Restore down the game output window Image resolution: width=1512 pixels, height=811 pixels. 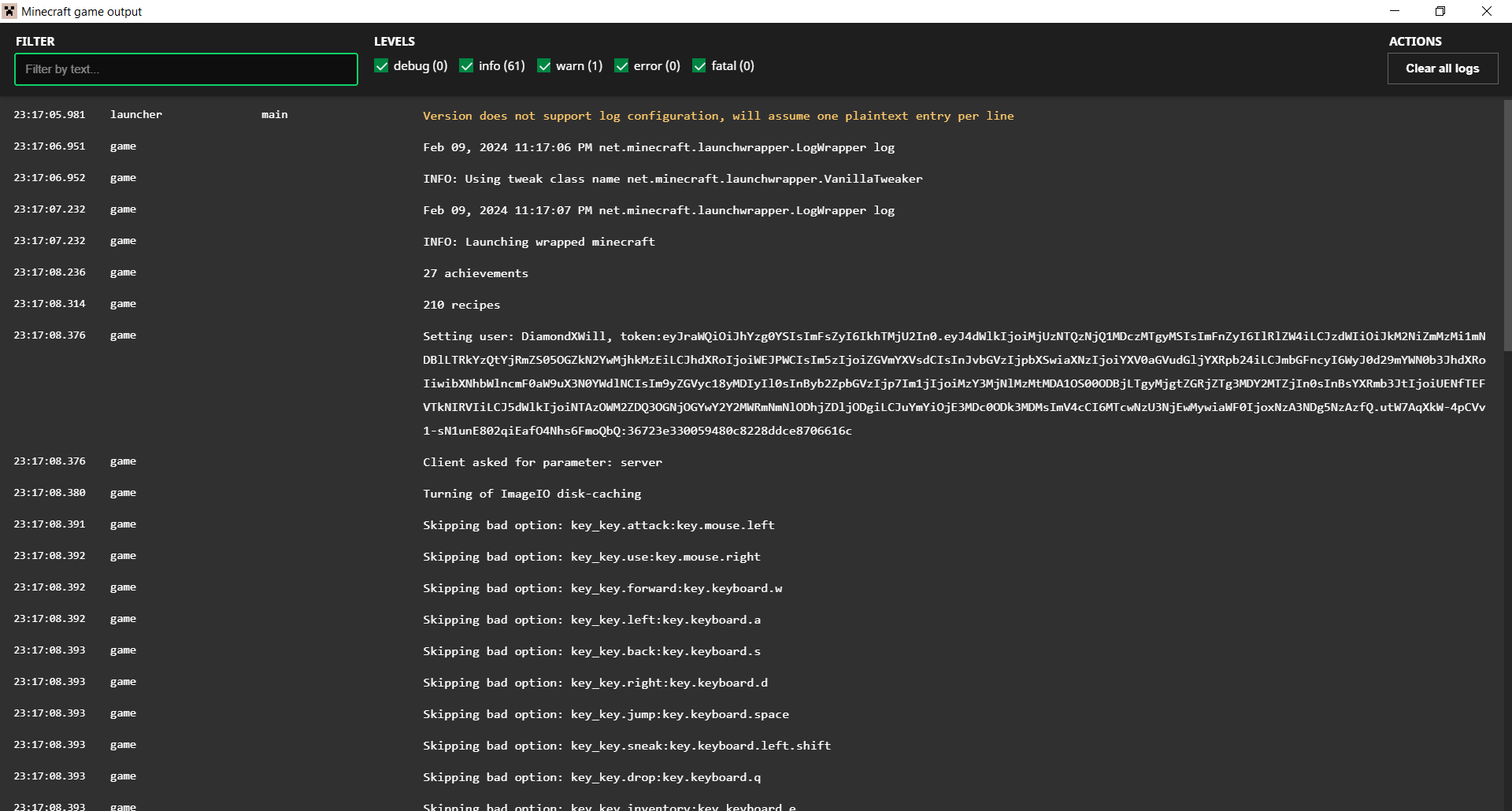click(1440, 11)
